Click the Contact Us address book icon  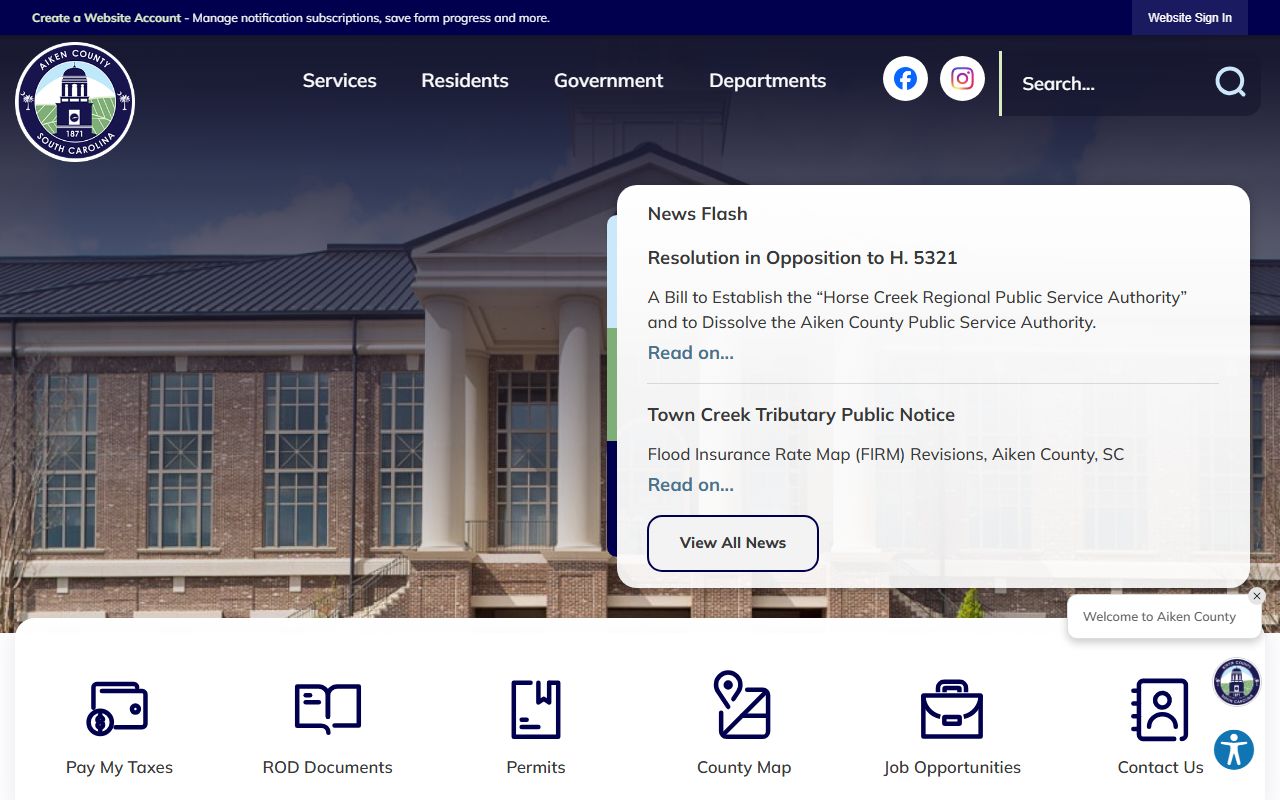coord(1160,709)
